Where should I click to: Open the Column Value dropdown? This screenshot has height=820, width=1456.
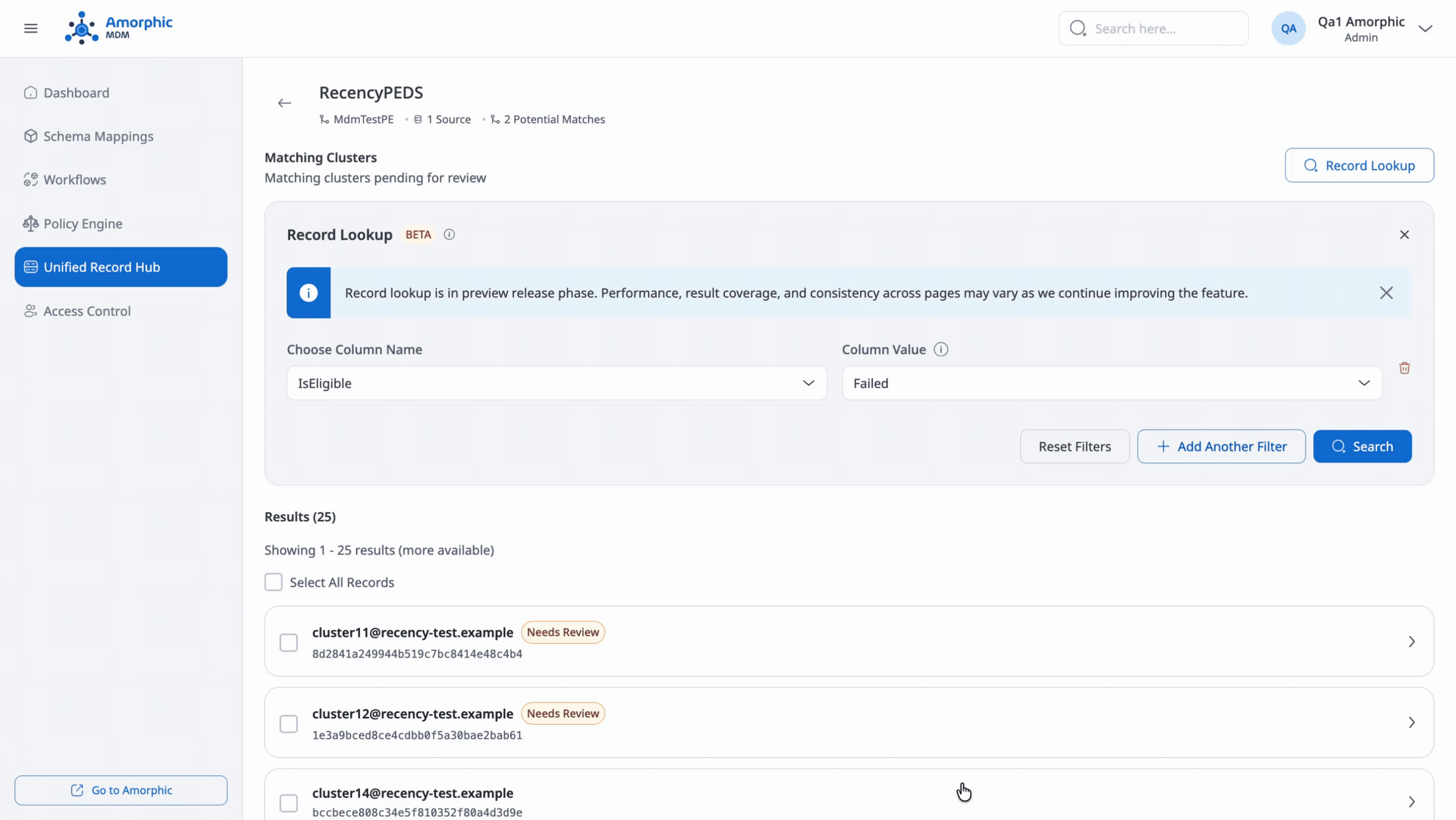pyautogui.click(x=1111, y=383)
